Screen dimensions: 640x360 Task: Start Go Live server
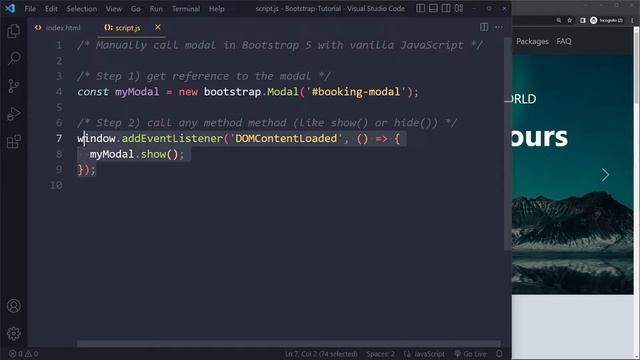click(x=470, y=354)
